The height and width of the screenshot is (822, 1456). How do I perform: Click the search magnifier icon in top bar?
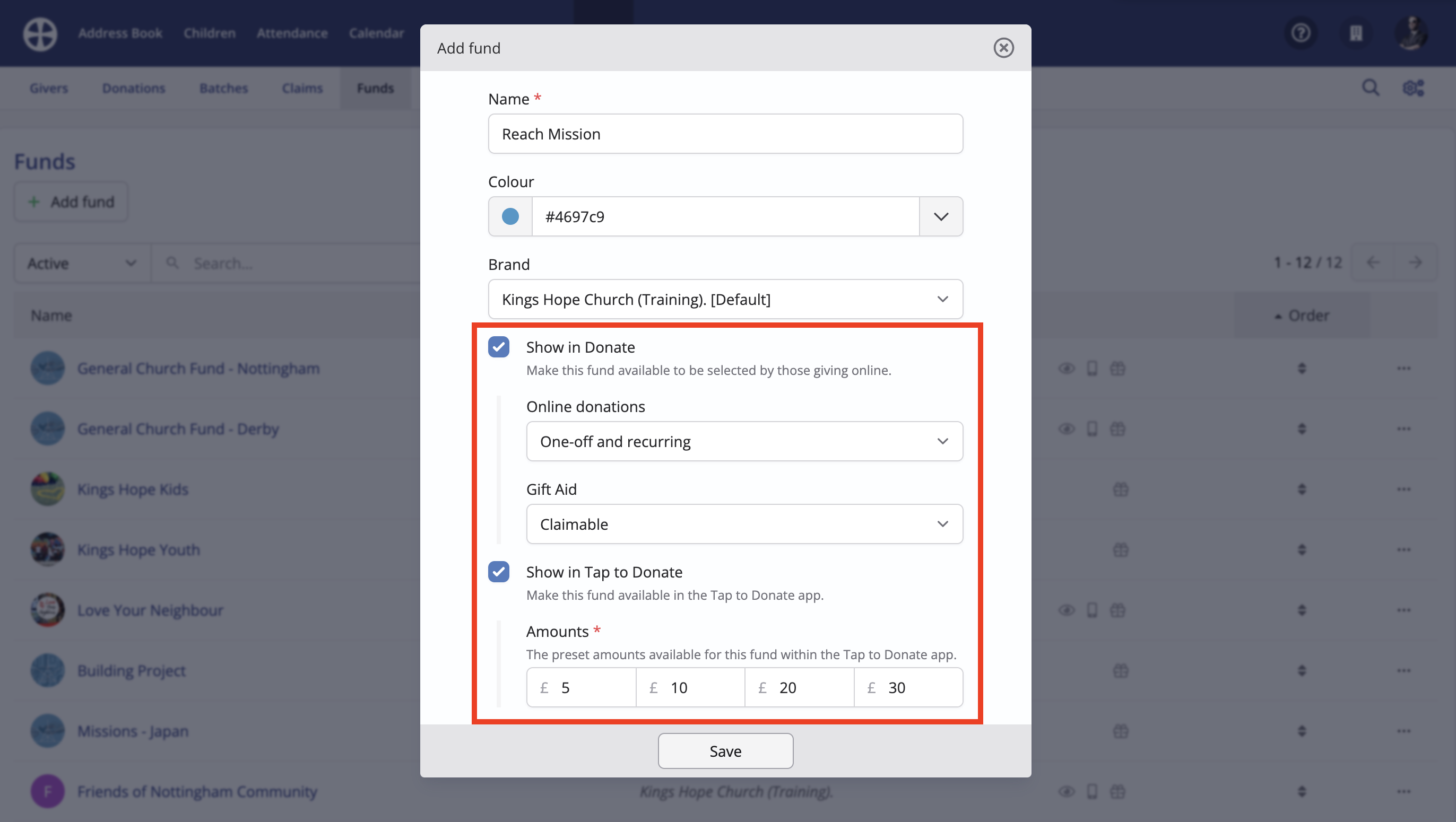pyautogui.click(x=1370, y=88)
